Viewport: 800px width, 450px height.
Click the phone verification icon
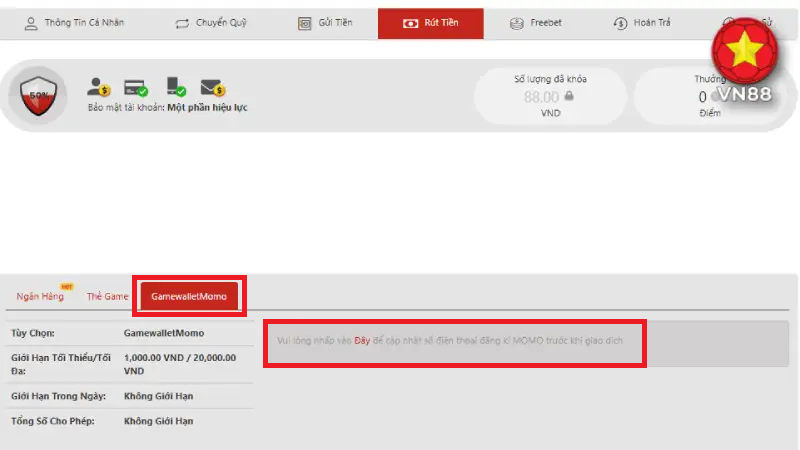click(x=174, y=87)
